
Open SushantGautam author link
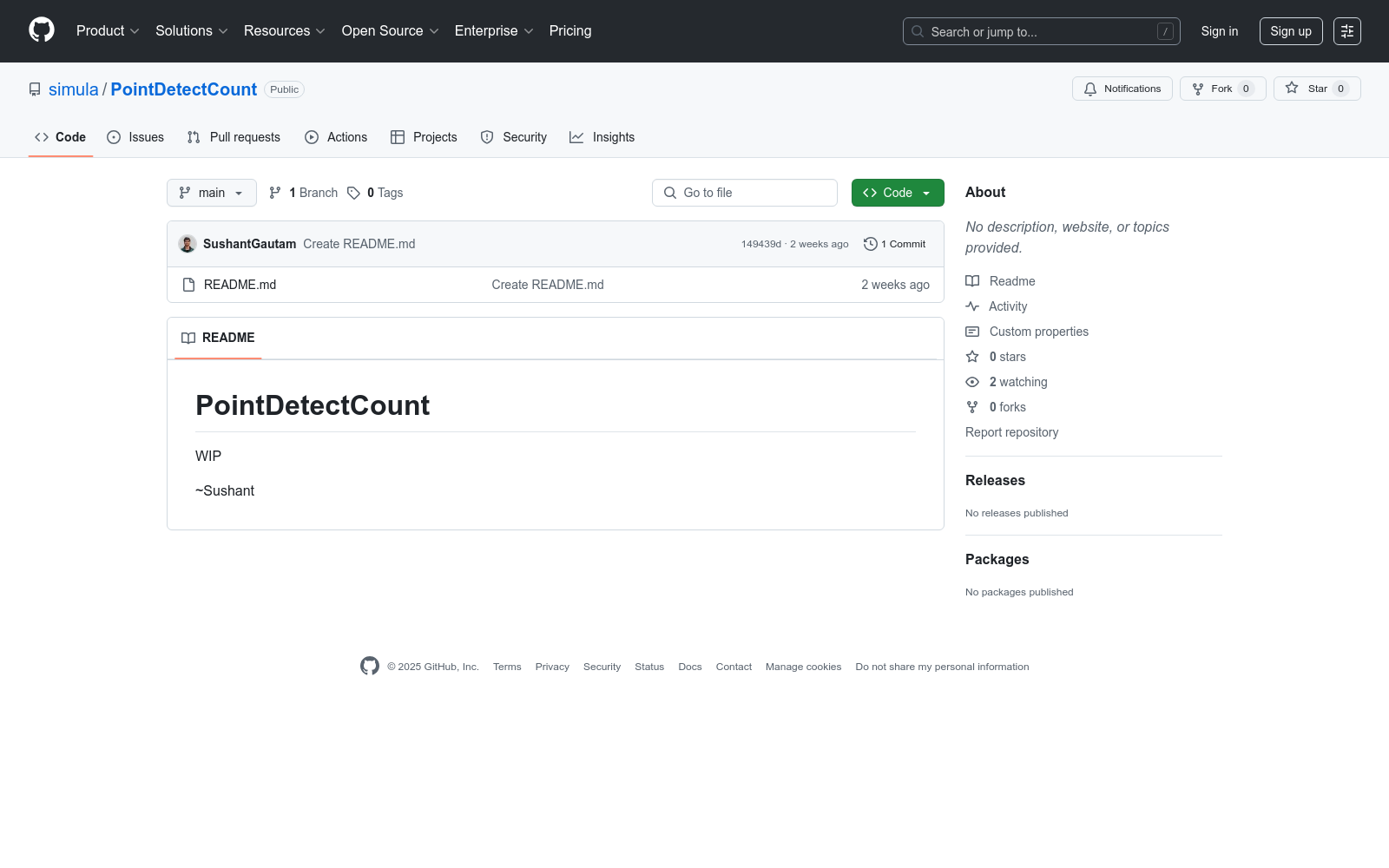point(250,244)
